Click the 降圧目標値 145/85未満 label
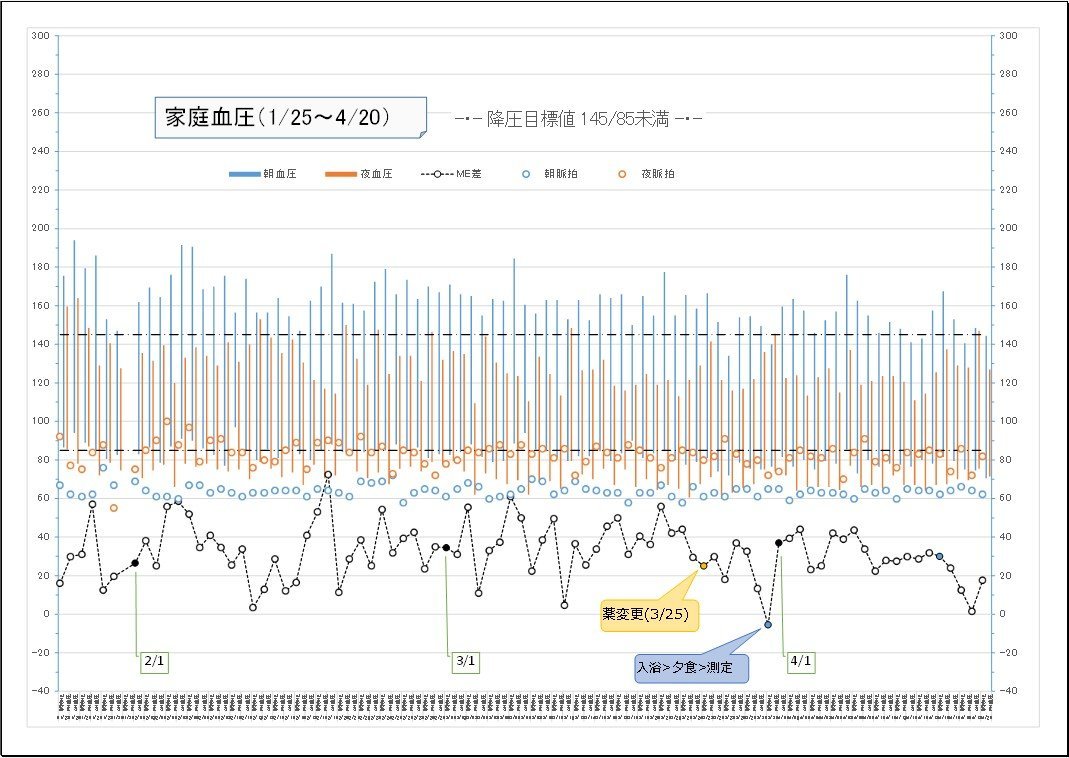Viewport: 1069px width, 758px height. tap(578, 119)
